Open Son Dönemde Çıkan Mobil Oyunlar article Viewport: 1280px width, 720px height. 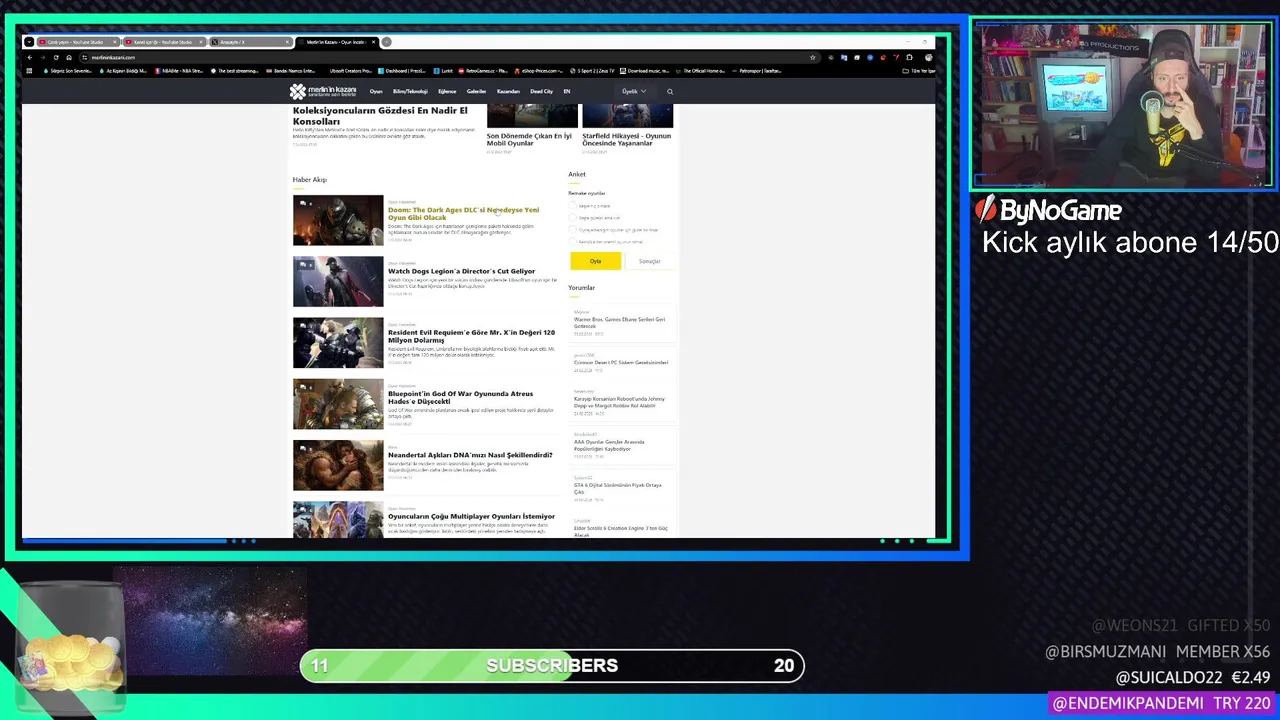click(529, 139)
